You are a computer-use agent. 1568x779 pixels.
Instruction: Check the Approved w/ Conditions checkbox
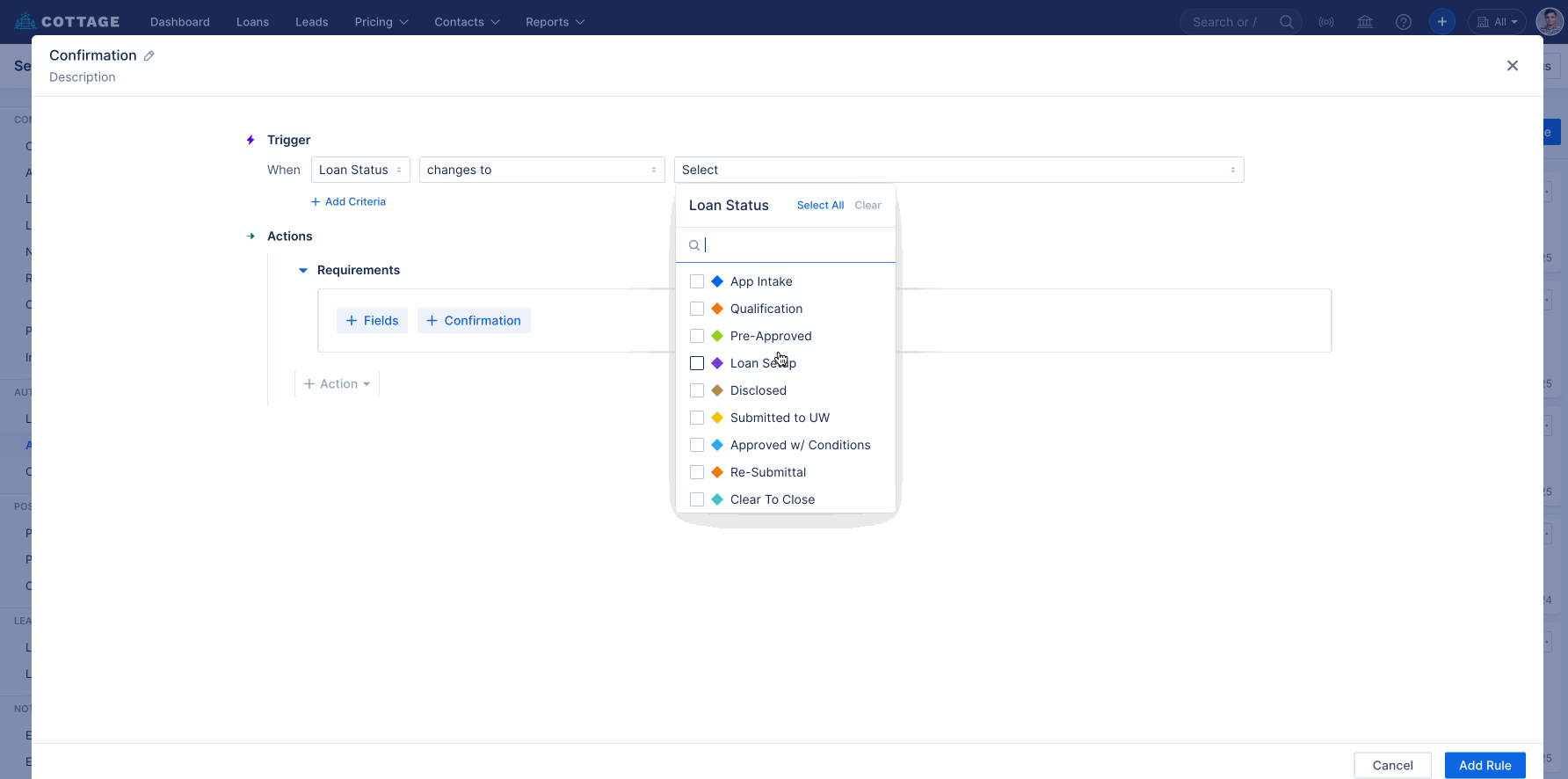pos(697,445)
